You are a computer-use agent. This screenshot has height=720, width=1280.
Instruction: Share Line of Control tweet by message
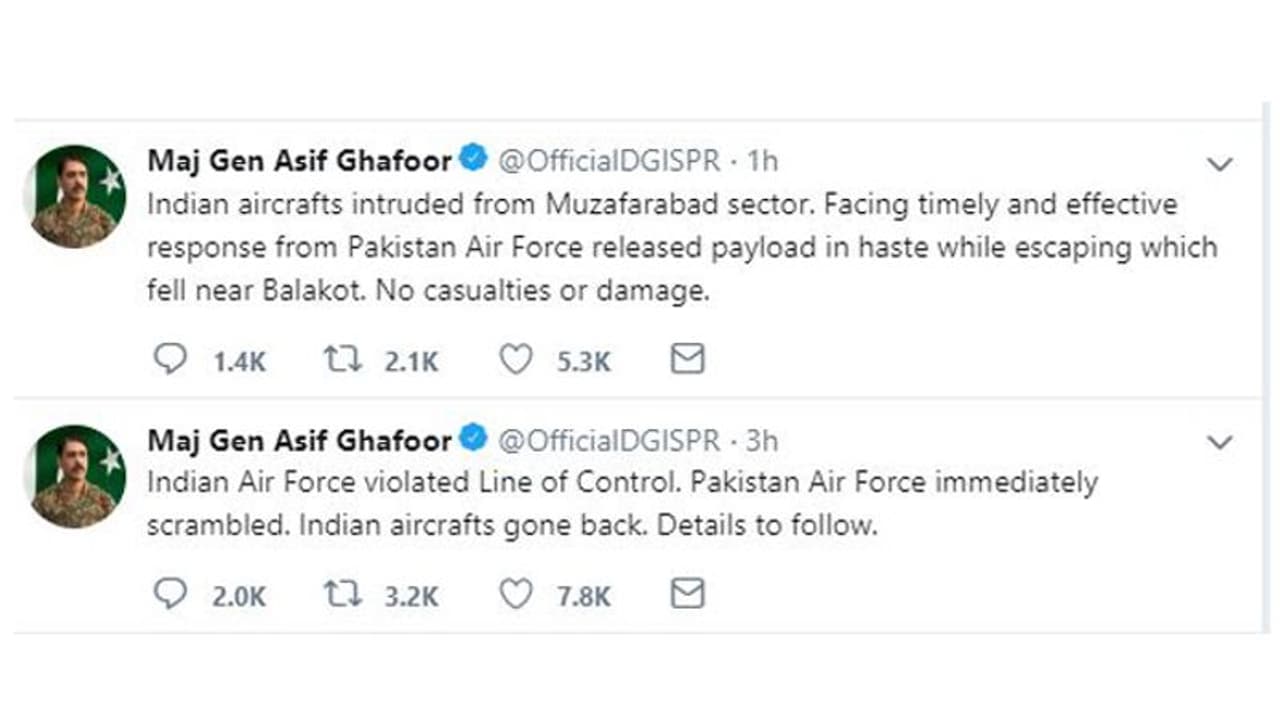click(687, 595)
